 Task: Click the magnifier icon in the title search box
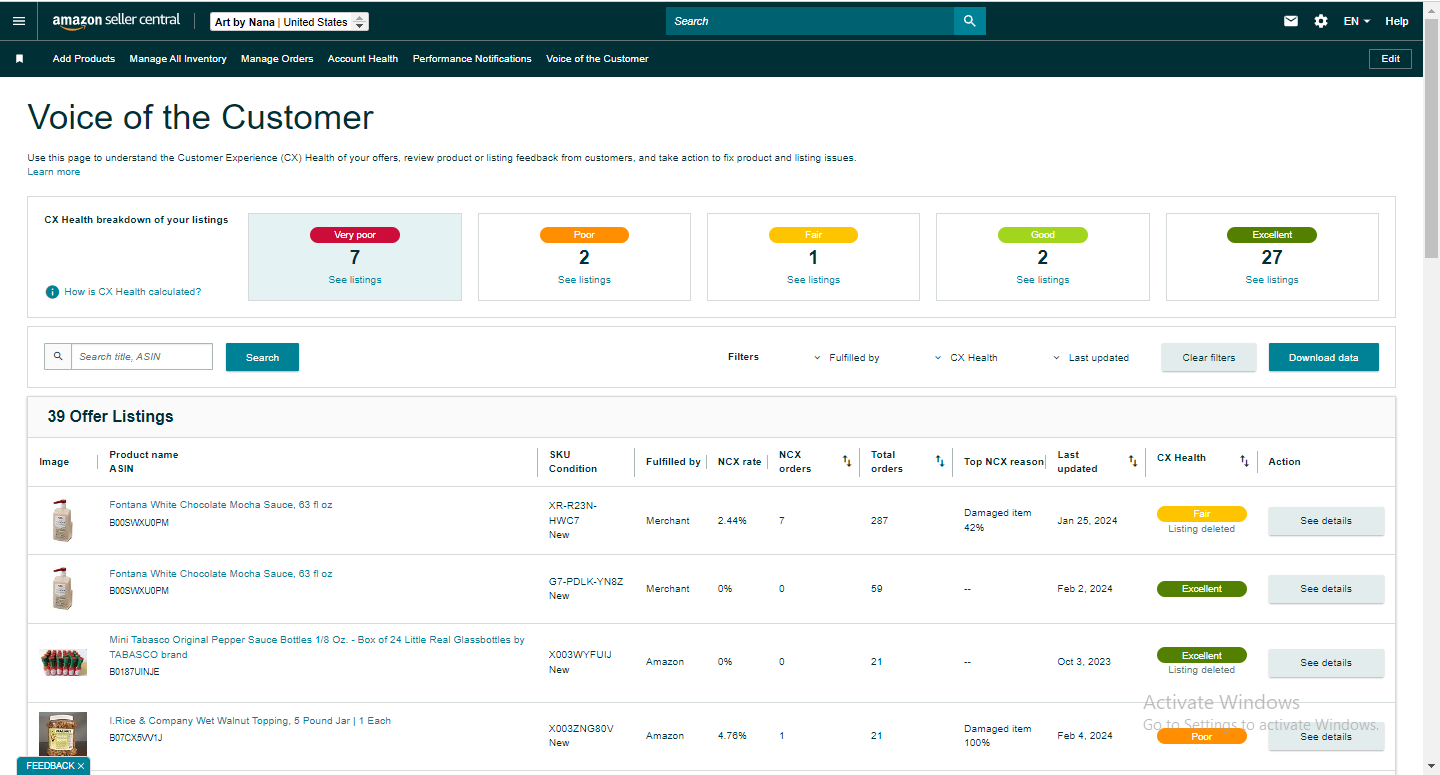(x=58, y=357)
